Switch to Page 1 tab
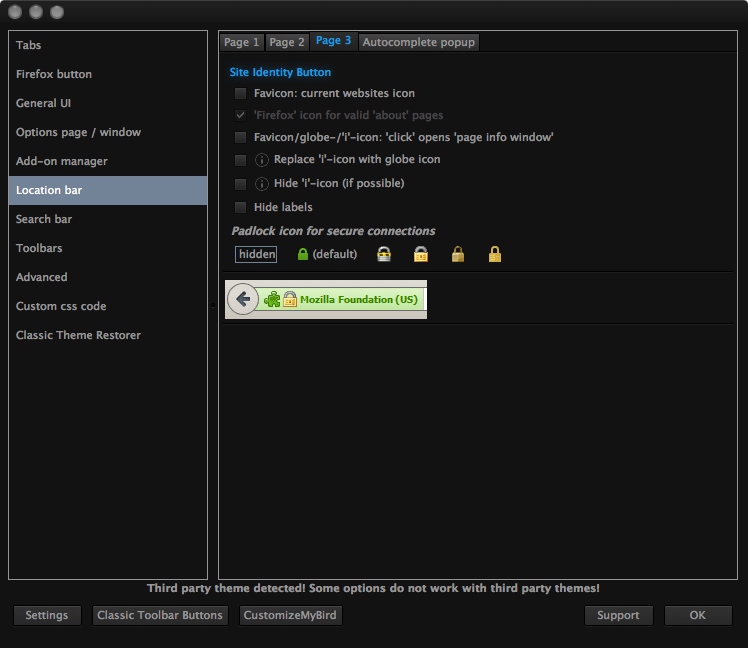 (241, 42)
